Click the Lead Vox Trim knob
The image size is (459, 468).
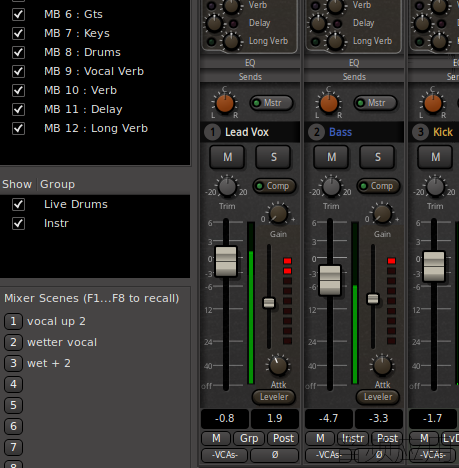(227, 187)
